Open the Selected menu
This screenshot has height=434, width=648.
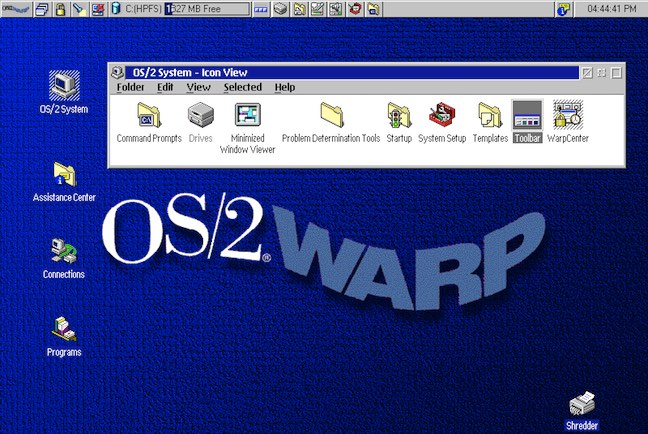[243, 87]
